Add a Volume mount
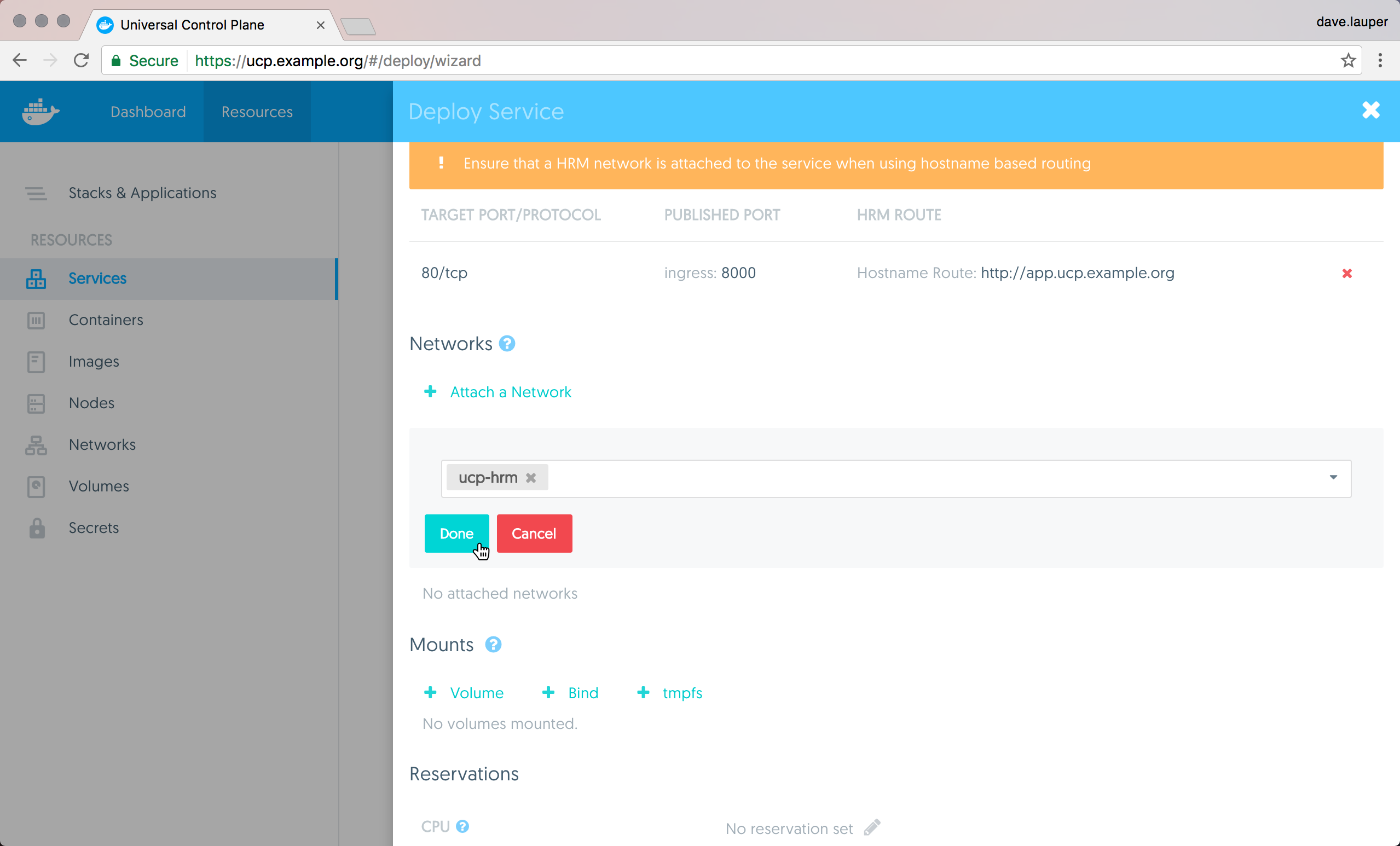The image size is (1400, 846). click(x=476, y=693)
